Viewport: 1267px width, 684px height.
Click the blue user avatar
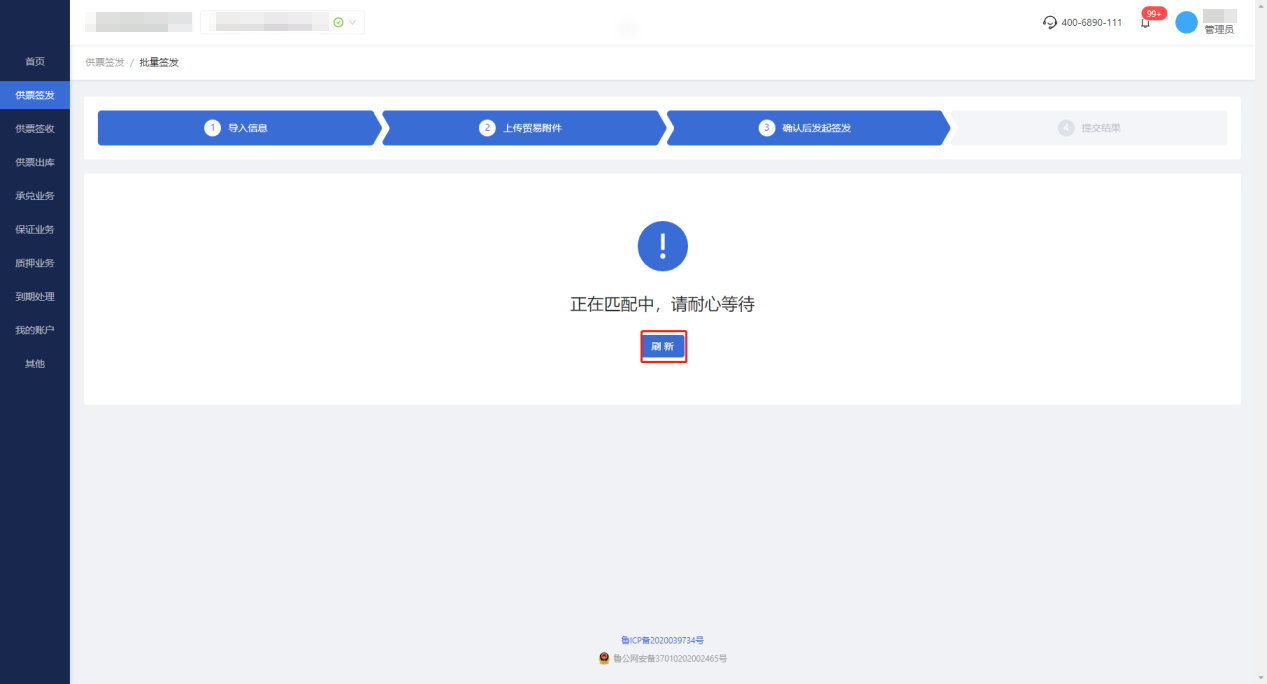[x=1186, y=22]
